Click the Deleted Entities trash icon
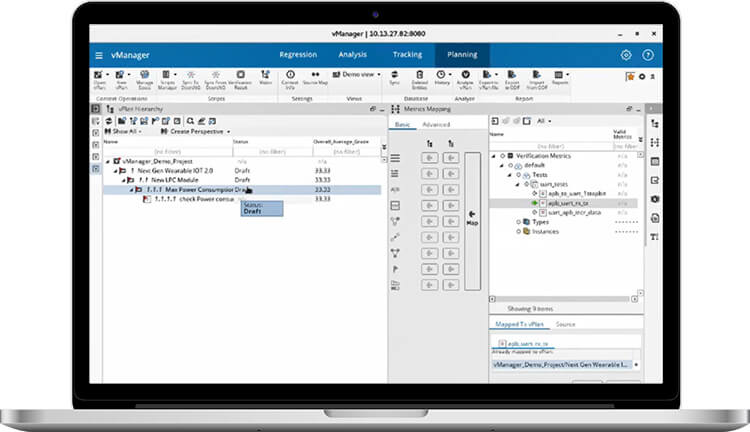Image resolution: width=750 pixels, height=432 pixels. click(x=418, y=77)
